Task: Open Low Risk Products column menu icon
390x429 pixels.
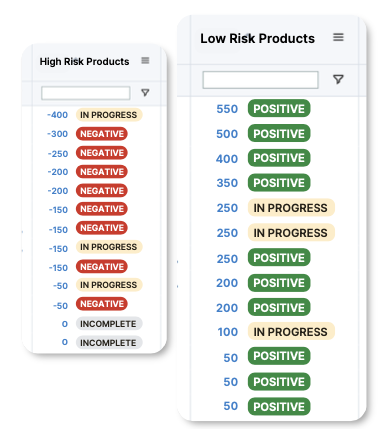Action: (338, 37)
